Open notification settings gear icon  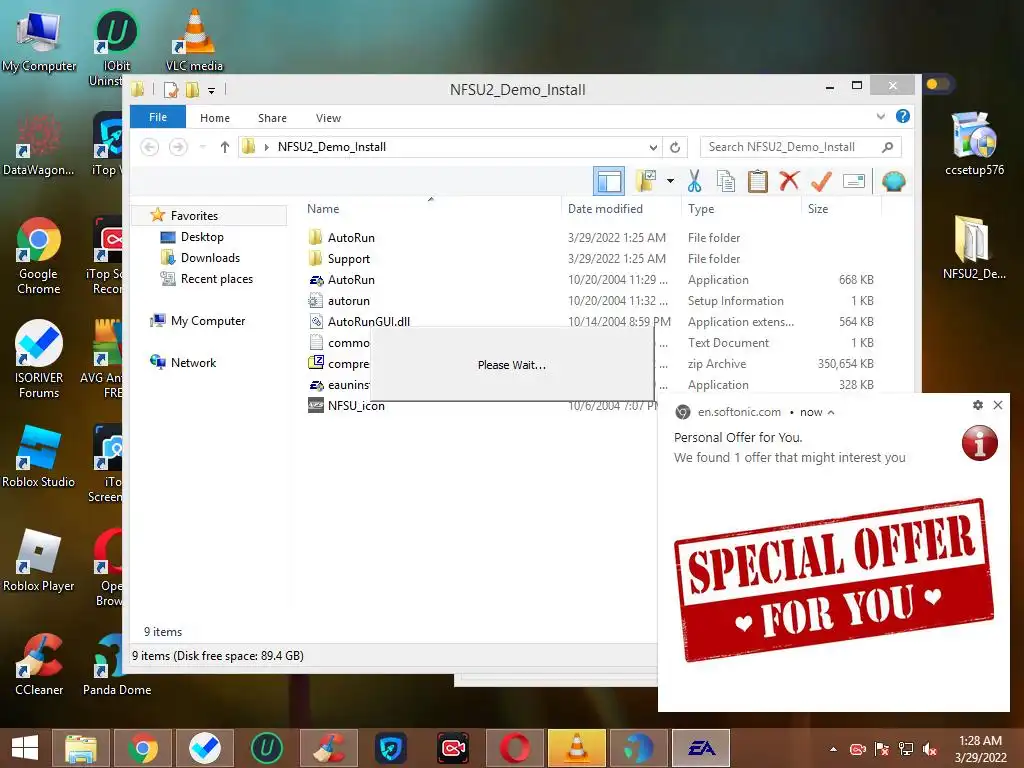tap(978, 405)
